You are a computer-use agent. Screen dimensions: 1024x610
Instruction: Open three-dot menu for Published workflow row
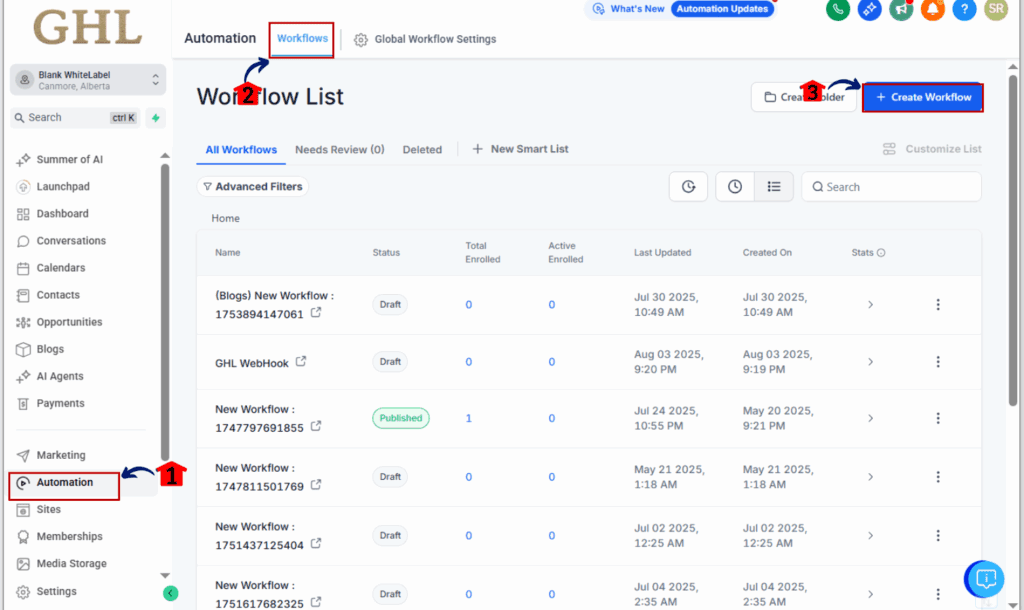tap(938, 418)
